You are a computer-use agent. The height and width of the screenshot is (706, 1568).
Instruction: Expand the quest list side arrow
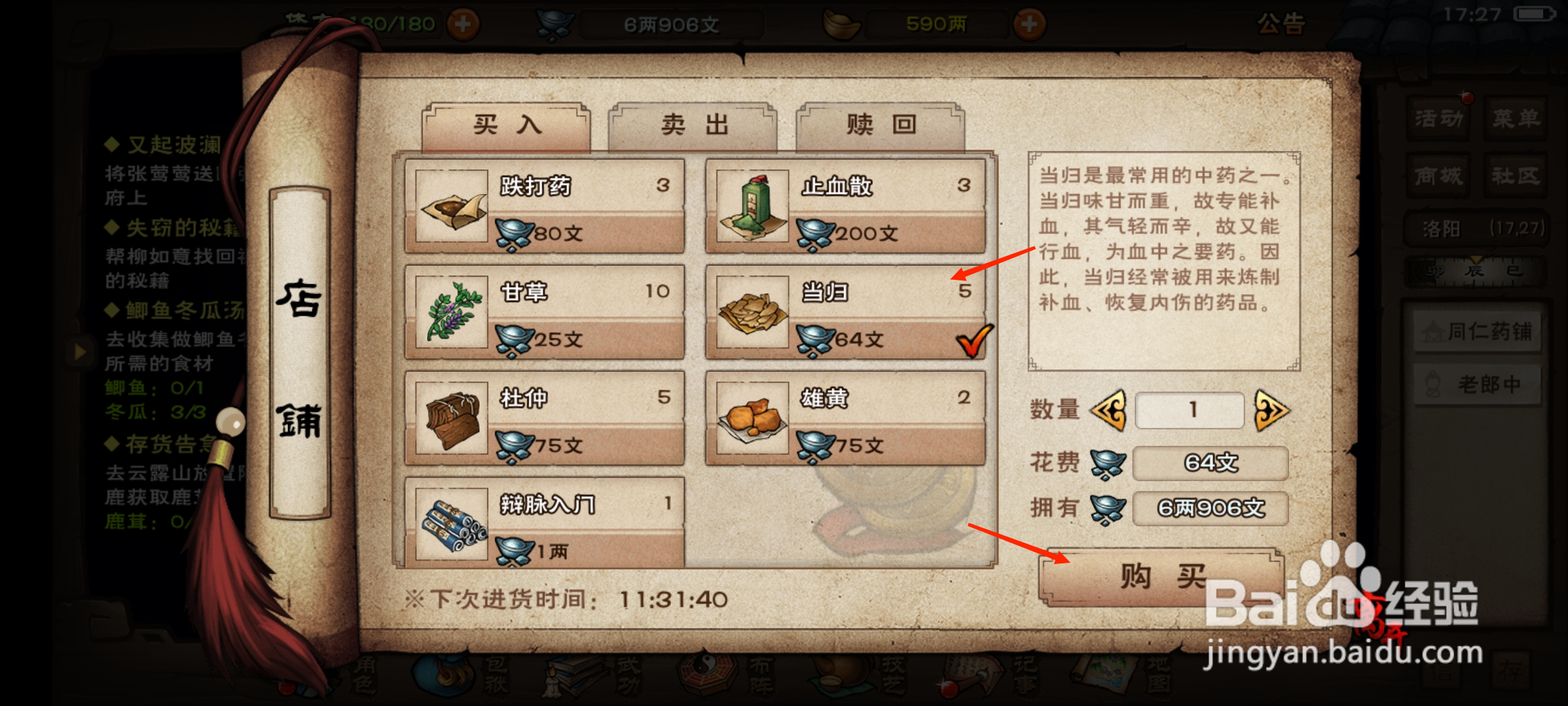click(x=80, y=352)
